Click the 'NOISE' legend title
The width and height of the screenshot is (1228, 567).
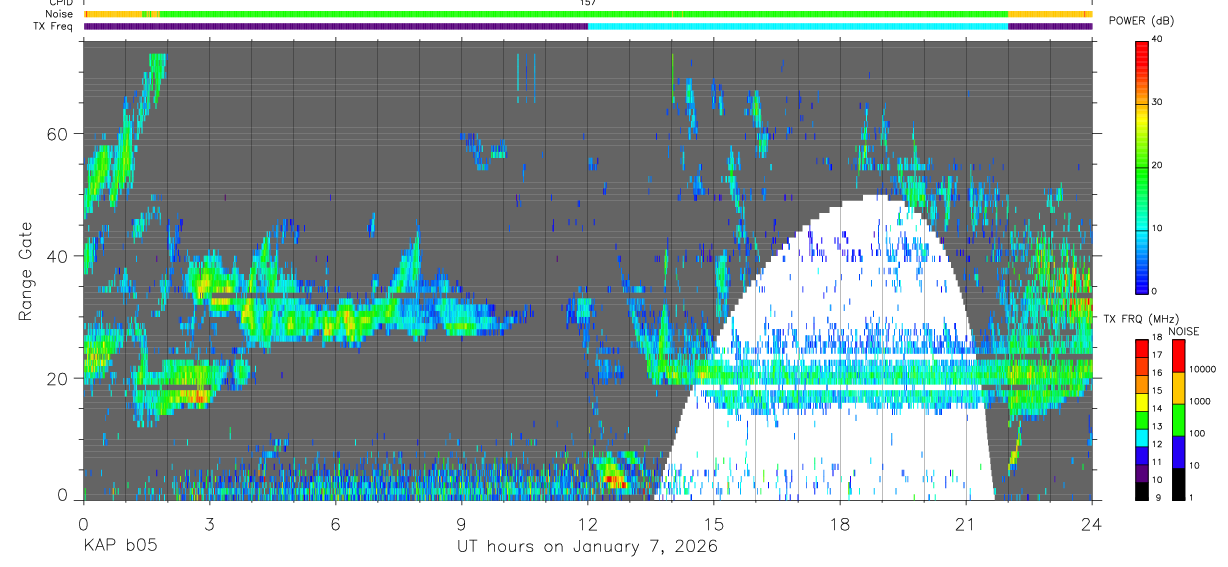point(1184,331)
